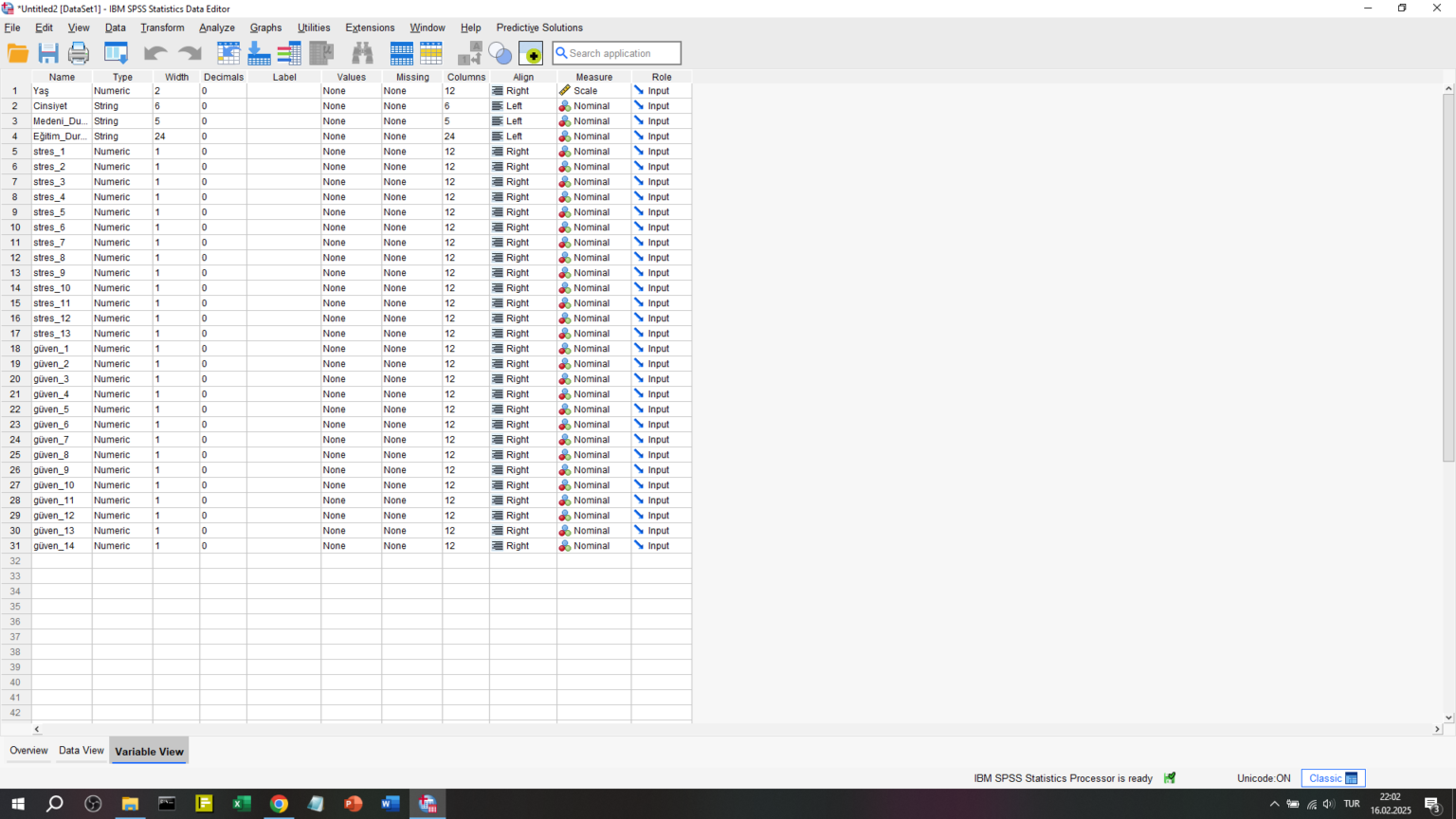Show hidden icons in the system tray
Image resolution: width=1456 pixels, height=819 pixels.
[1274, 803]
